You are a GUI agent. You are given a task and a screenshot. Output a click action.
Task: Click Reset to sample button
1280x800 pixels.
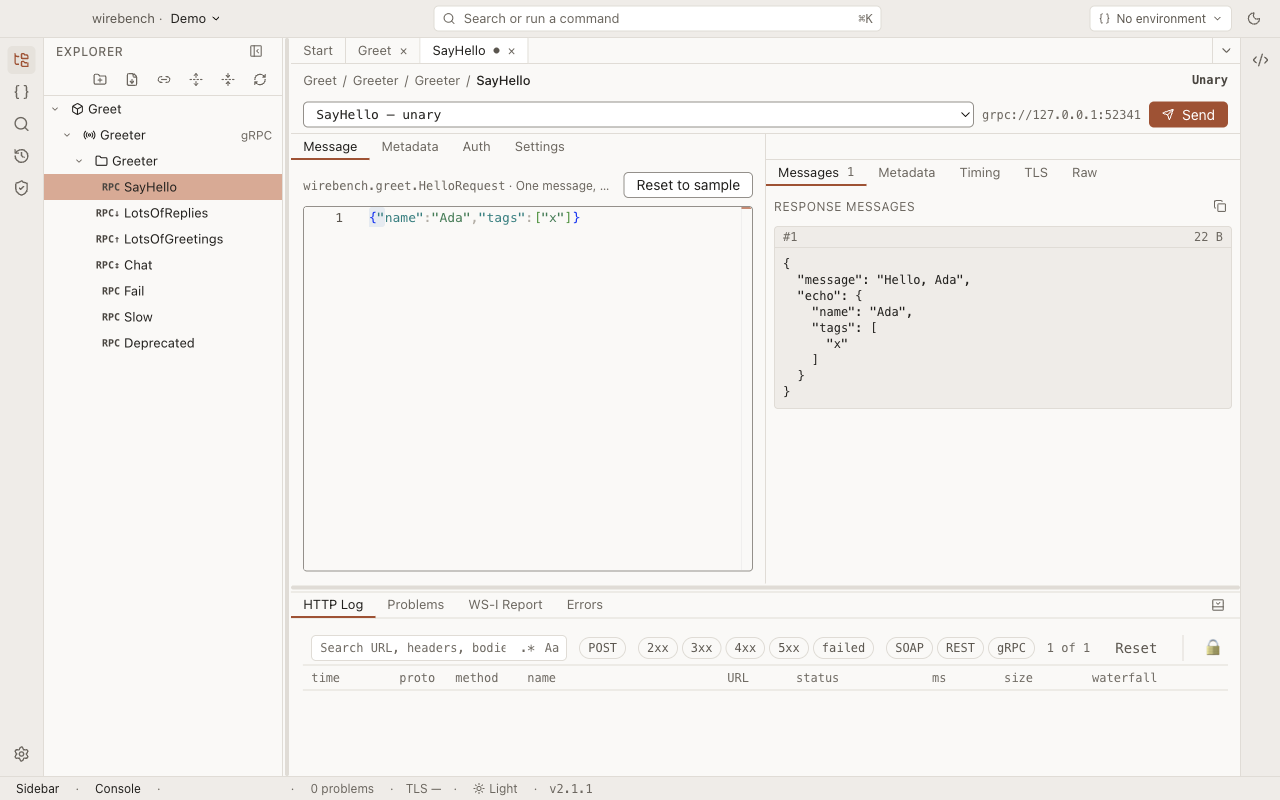[x=688, y=185]
